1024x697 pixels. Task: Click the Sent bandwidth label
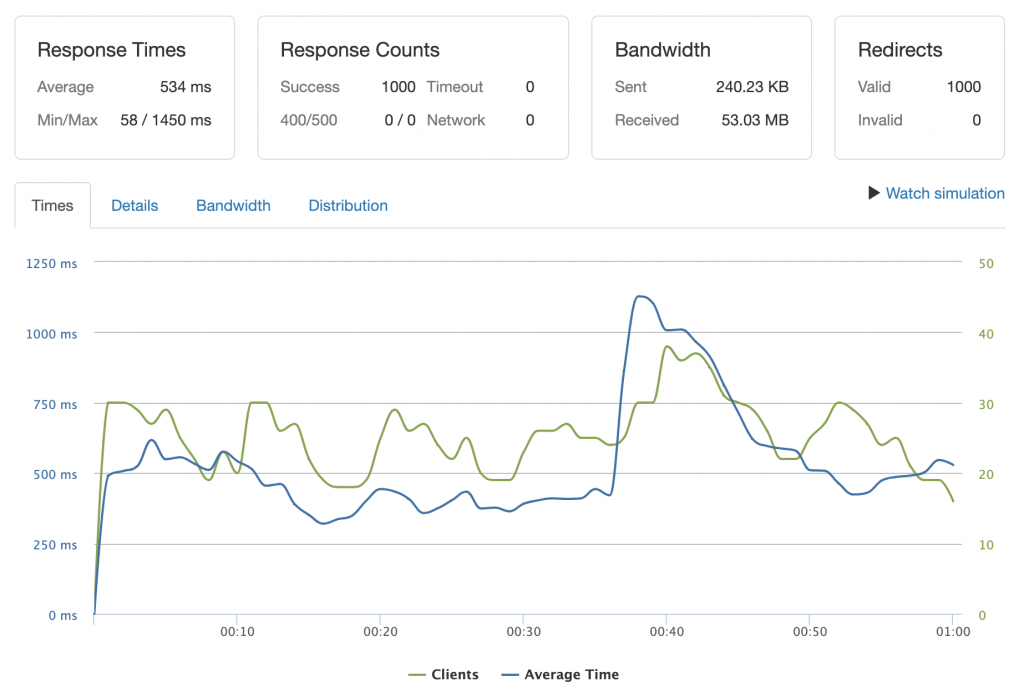(x=630, y=87)
